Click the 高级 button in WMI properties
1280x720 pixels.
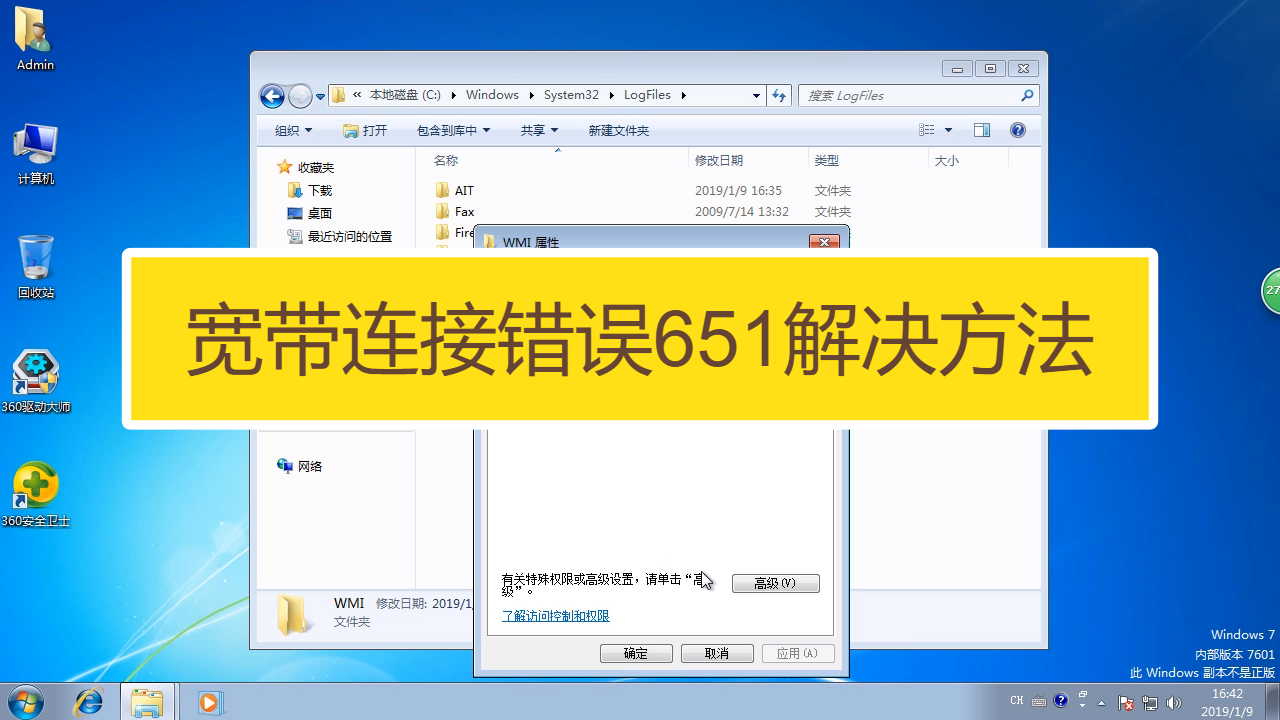click(x=776, y=583)
